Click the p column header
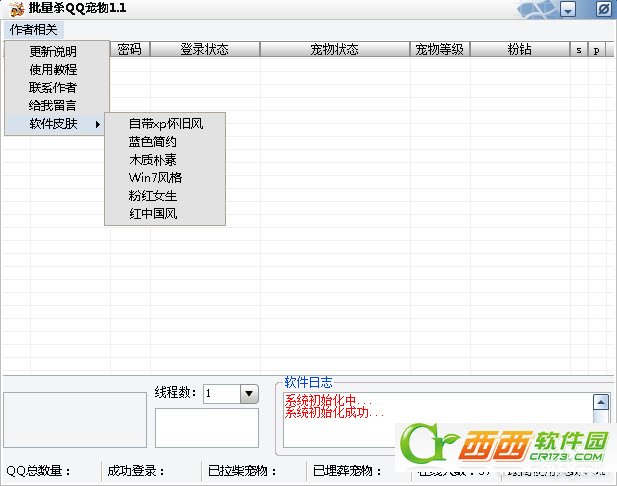 click(x=597, y=50)
